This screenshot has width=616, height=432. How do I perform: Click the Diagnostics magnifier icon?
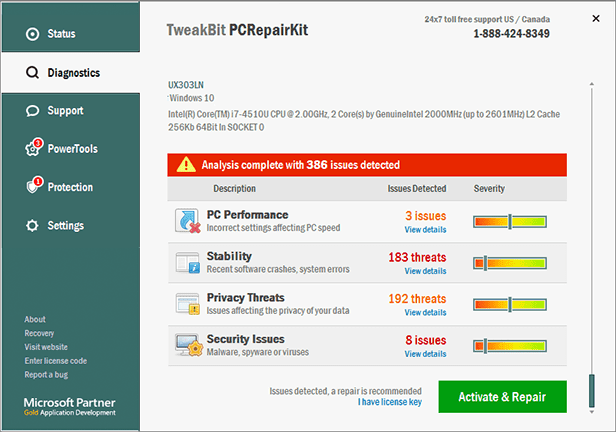coord(32,73)
